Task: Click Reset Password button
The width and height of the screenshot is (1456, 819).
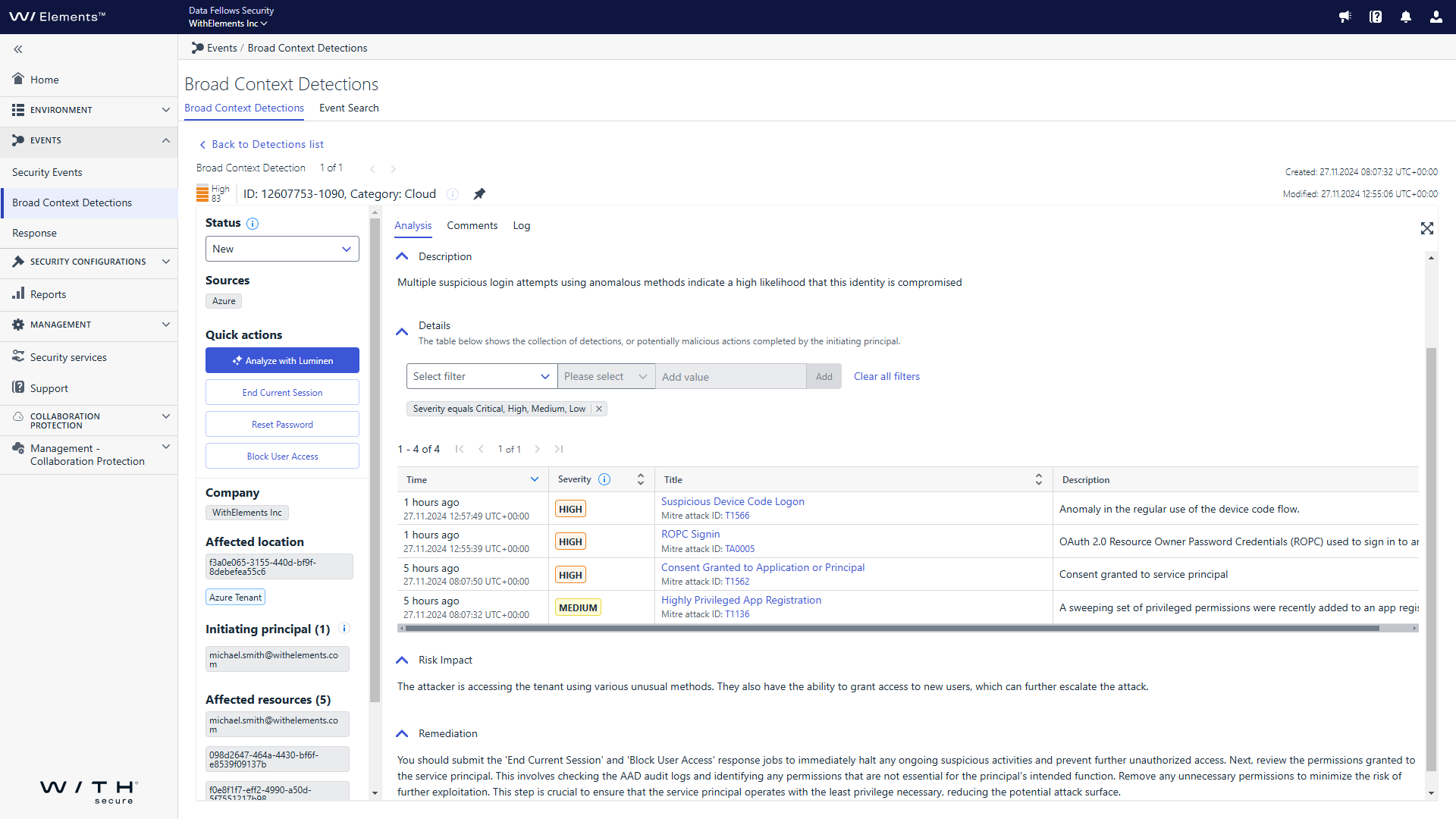Action: [x=282, y=424]
